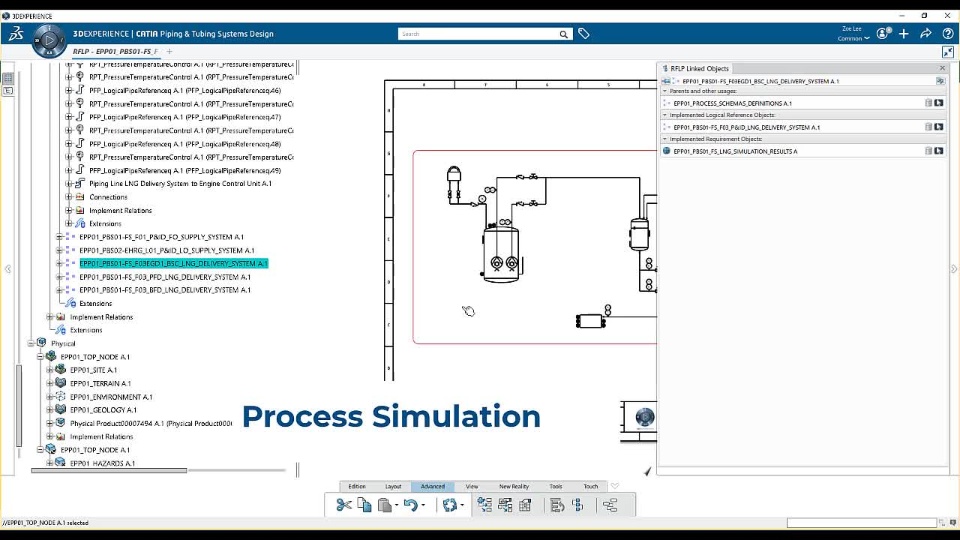Collapse Implemented Requirement Objects section
960x540 pixels.
click(x=665, y=139)
